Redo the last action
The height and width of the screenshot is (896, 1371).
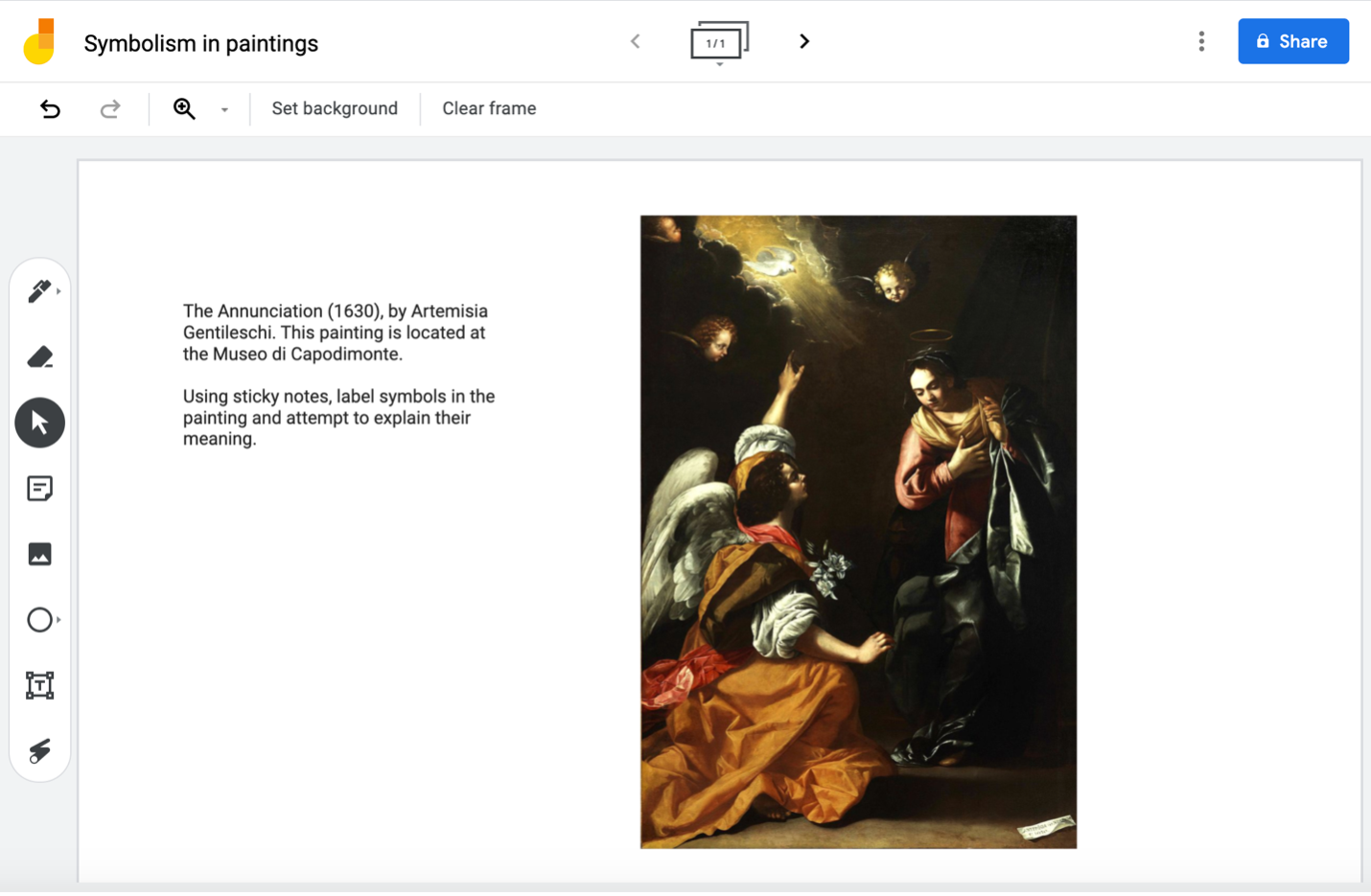pos(110,108)
